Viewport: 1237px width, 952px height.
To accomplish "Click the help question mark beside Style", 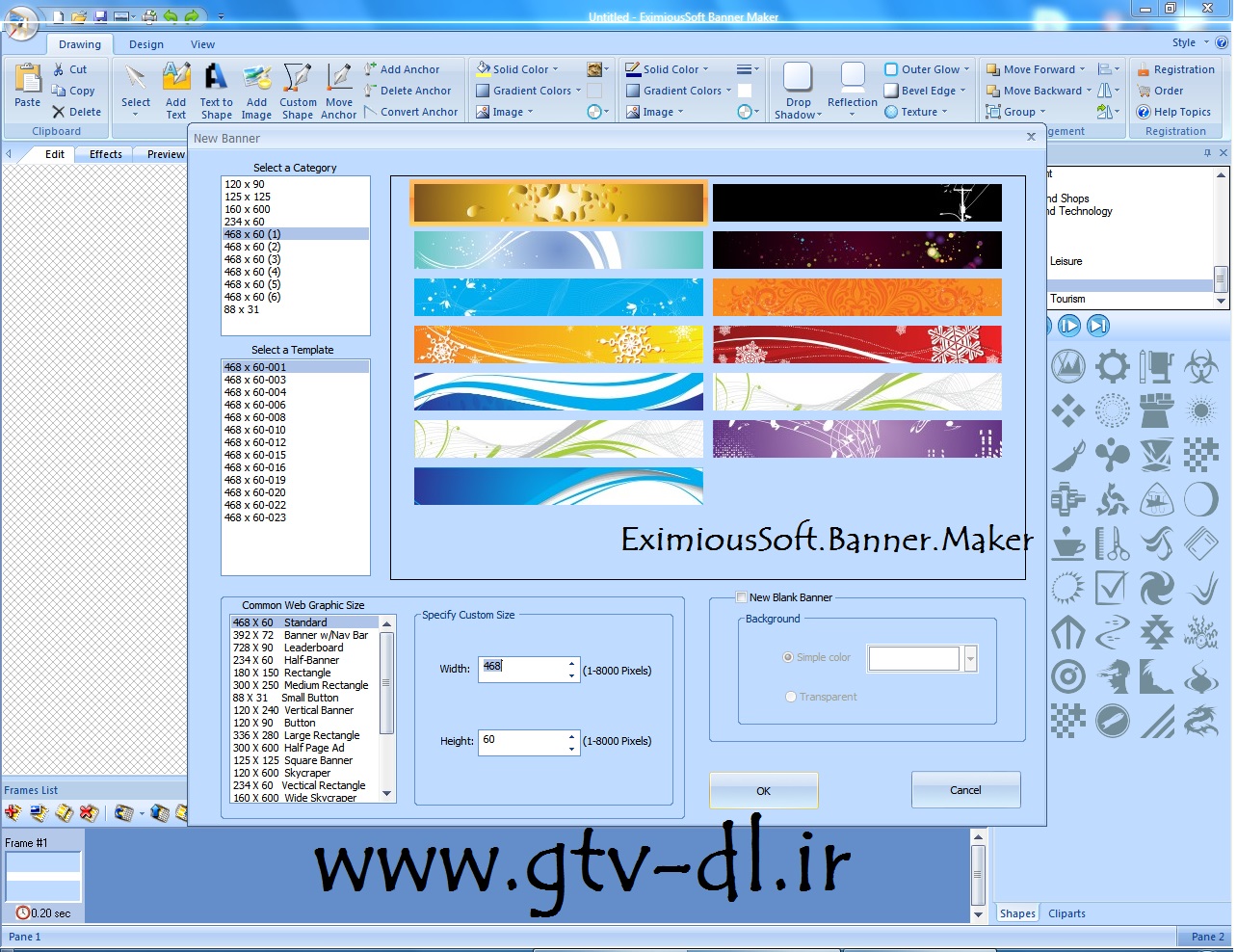I will coord(1223,42).
